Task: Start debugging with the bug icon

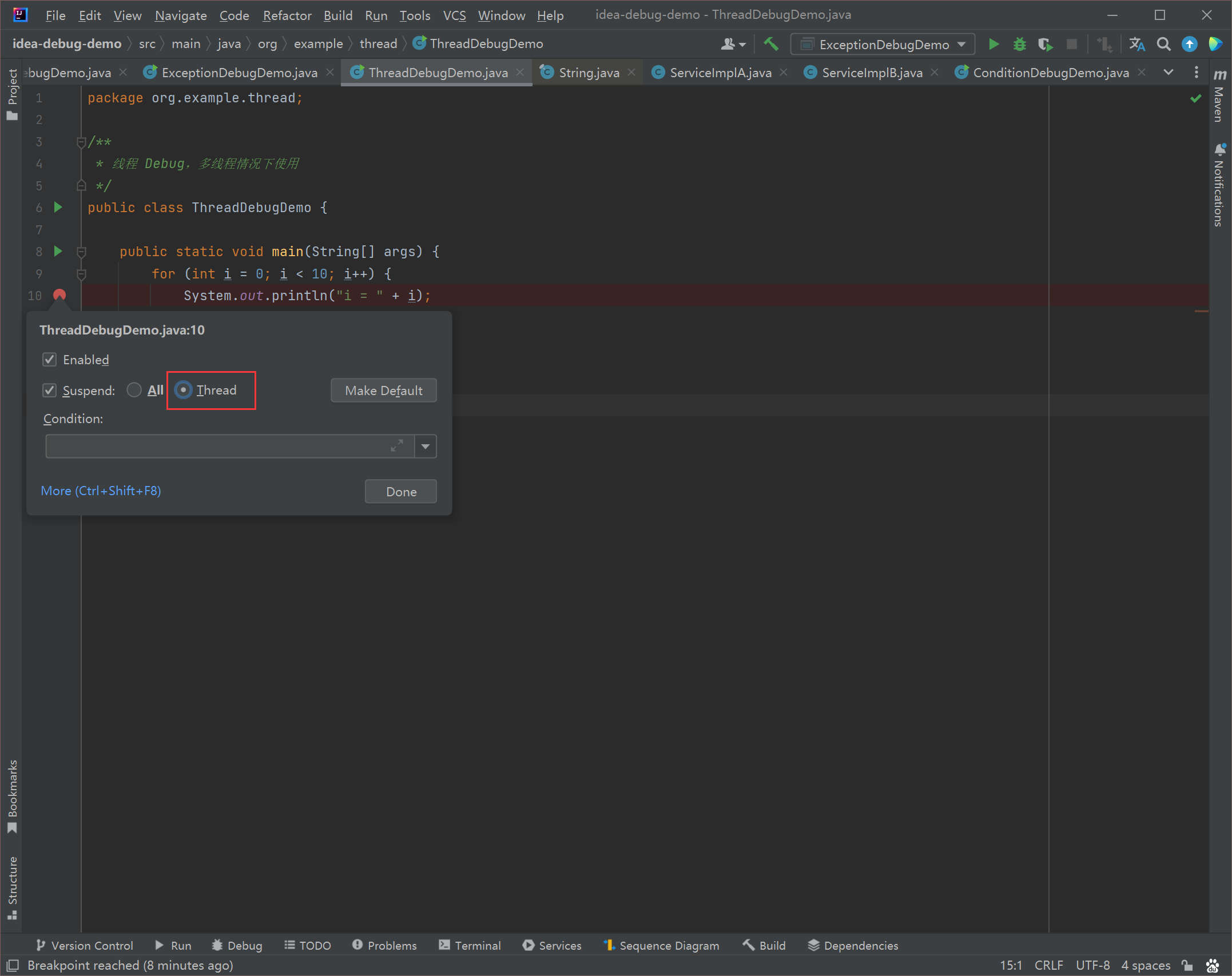Action: (1019, 44)
